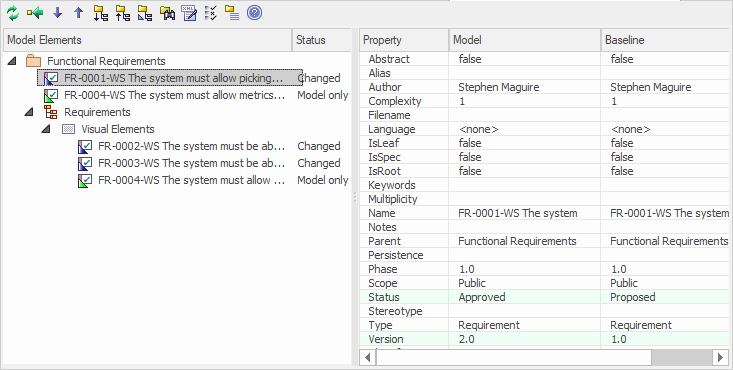This screenshot has width=733, height=370.
Task: Collapse the Functional Requirements folder node
Action: 13,61
